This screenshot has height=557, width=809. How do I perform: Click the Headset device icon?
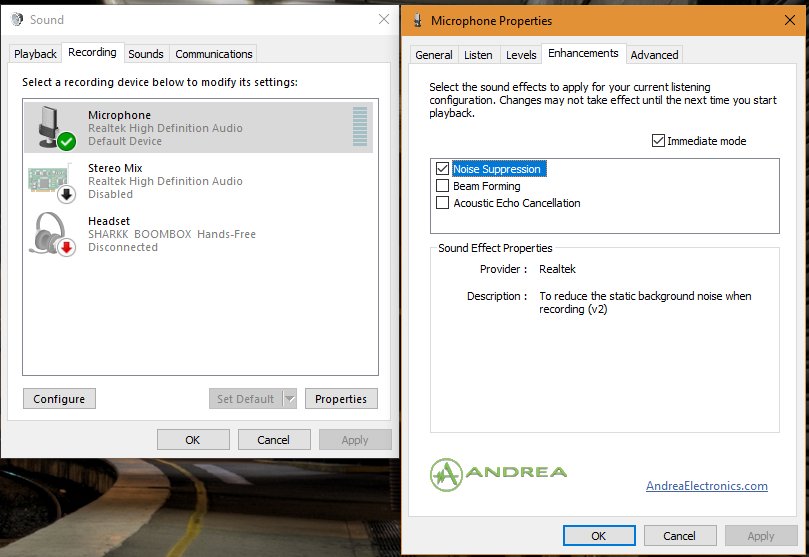click(x=52, y=234)
